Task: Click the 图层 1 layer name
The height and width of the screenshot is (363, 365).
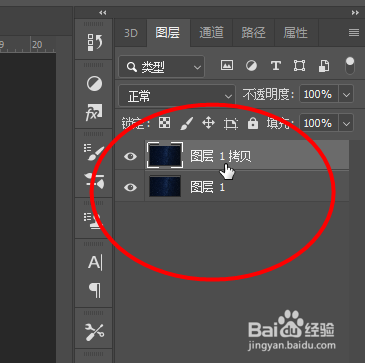Action: coord(207,187)
